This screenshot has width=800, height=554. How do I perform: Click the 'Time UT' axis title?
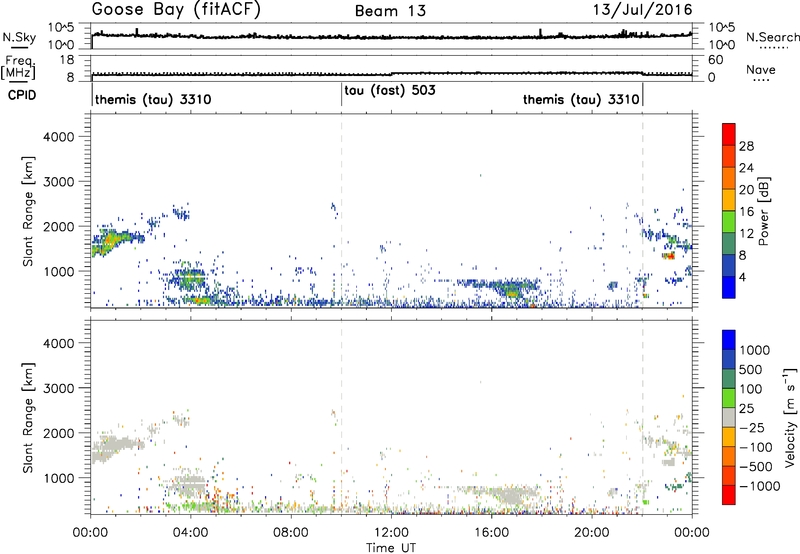pos(391,548)
